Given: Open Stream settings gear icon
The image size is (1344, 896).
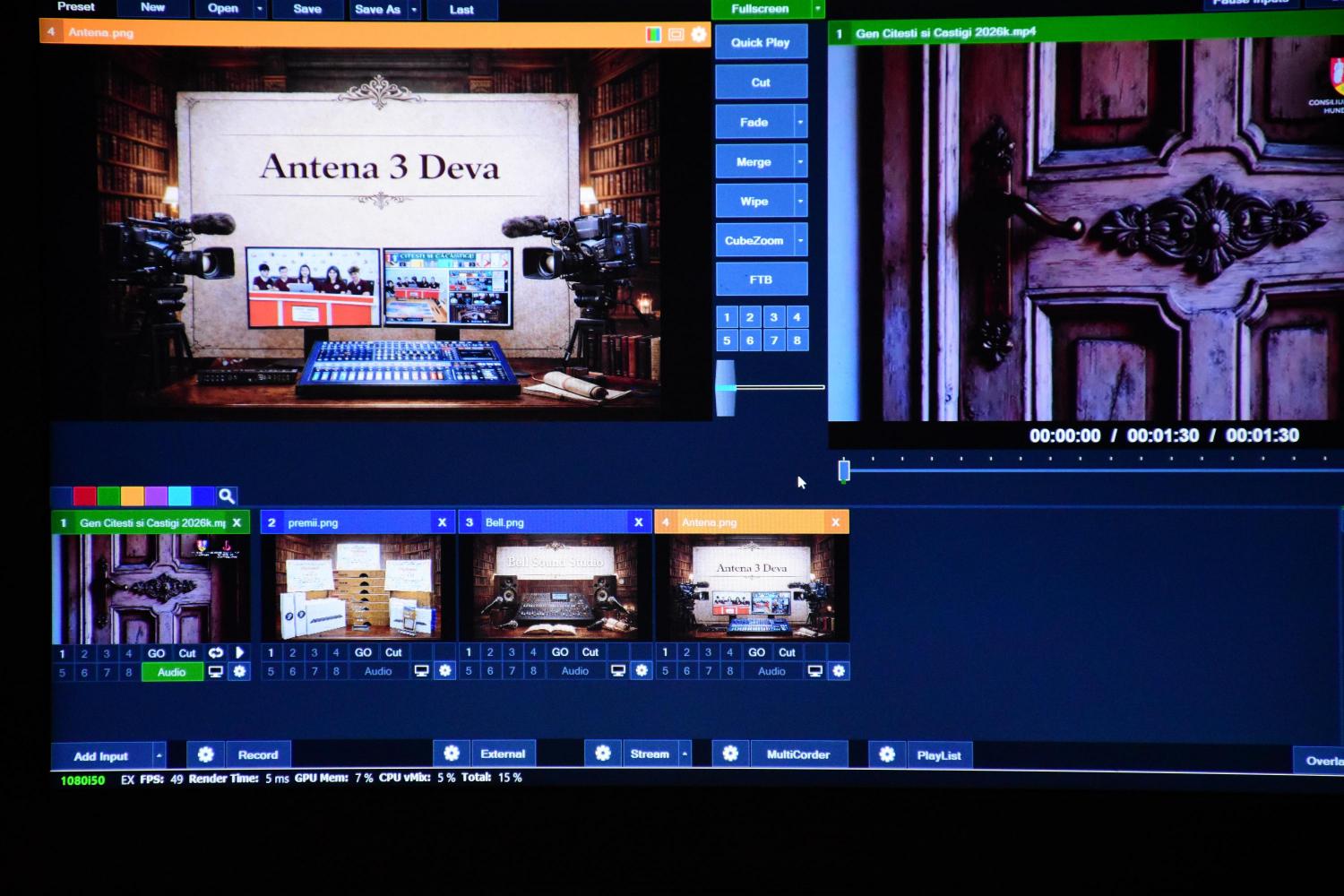Looking at the screenshot, I should (x=603, y=754).
